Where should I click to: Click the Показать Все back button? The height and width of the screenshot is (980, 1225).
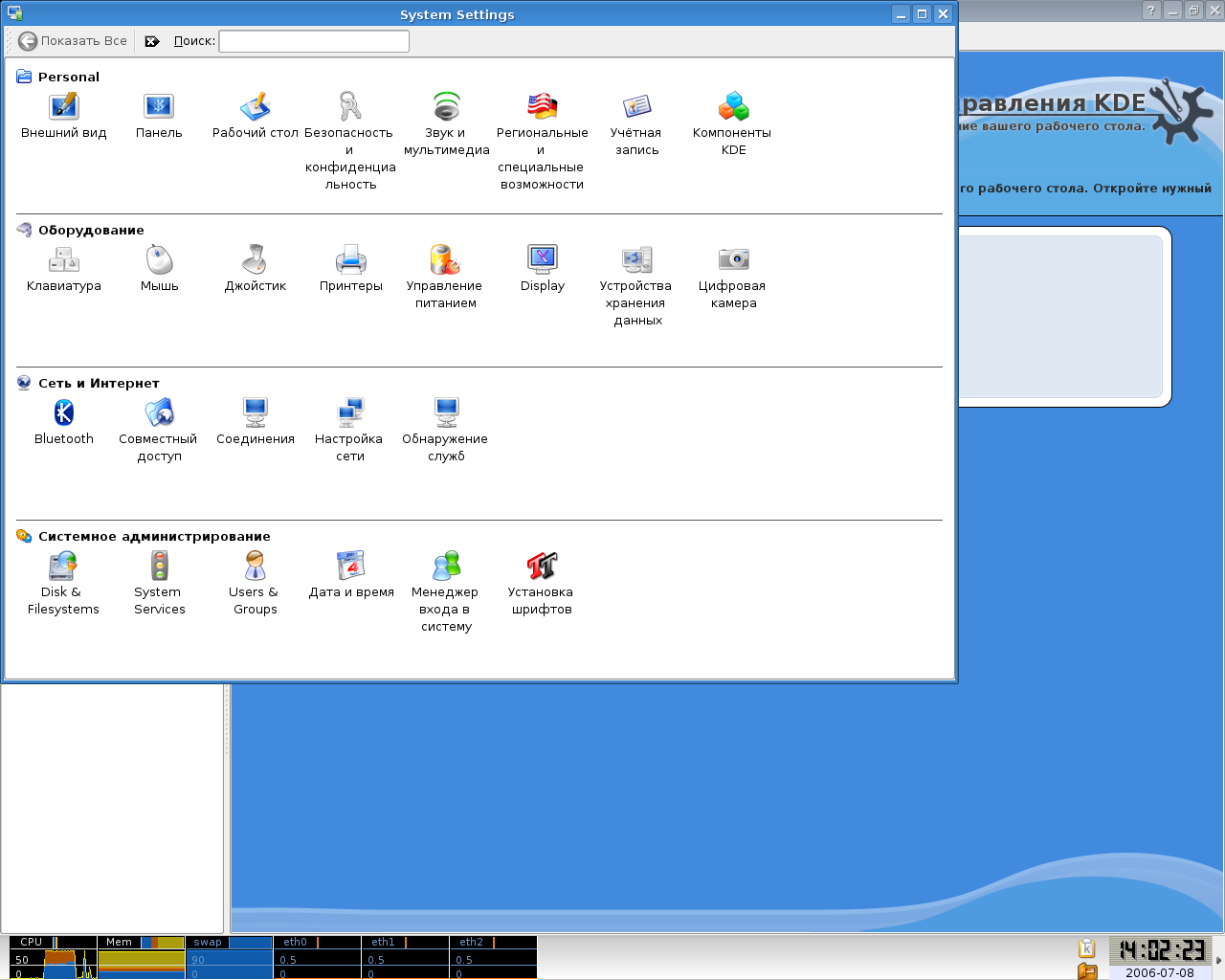click(x=73, y=41)
